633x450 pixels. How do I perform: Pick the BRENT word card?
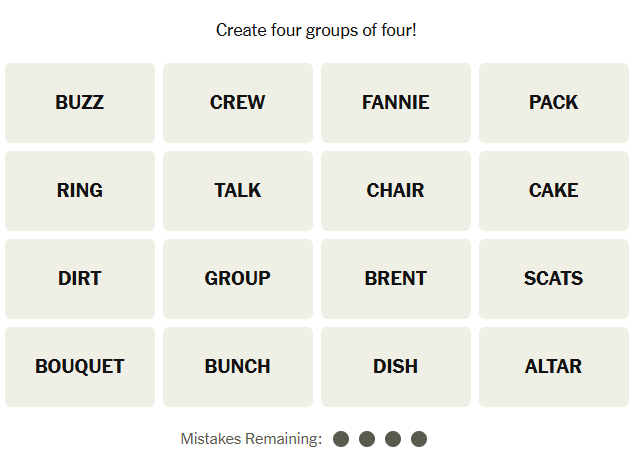396,279
